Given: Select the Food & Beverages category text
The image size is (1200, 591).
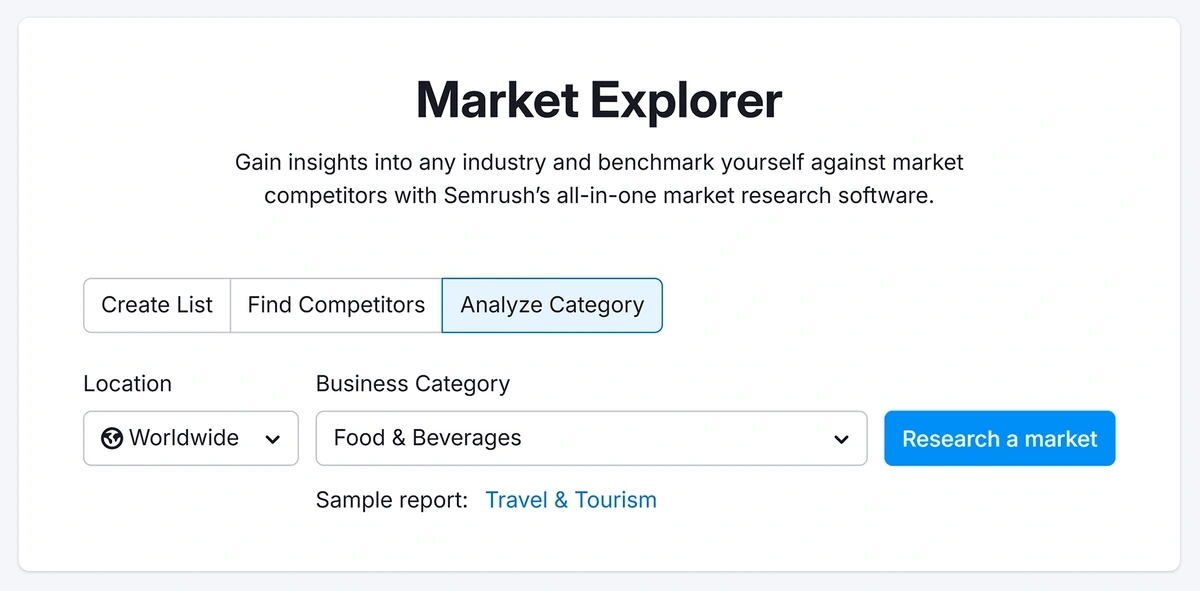Looking at the screenshot, I should 427,438.
